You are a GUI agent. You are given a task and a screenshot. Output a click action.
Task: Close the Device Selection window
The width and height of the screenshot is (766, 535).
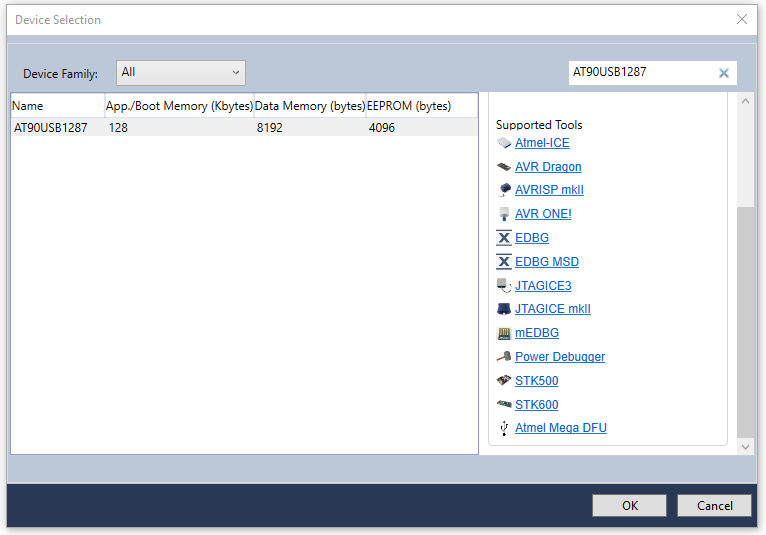(x=742, y=20)
